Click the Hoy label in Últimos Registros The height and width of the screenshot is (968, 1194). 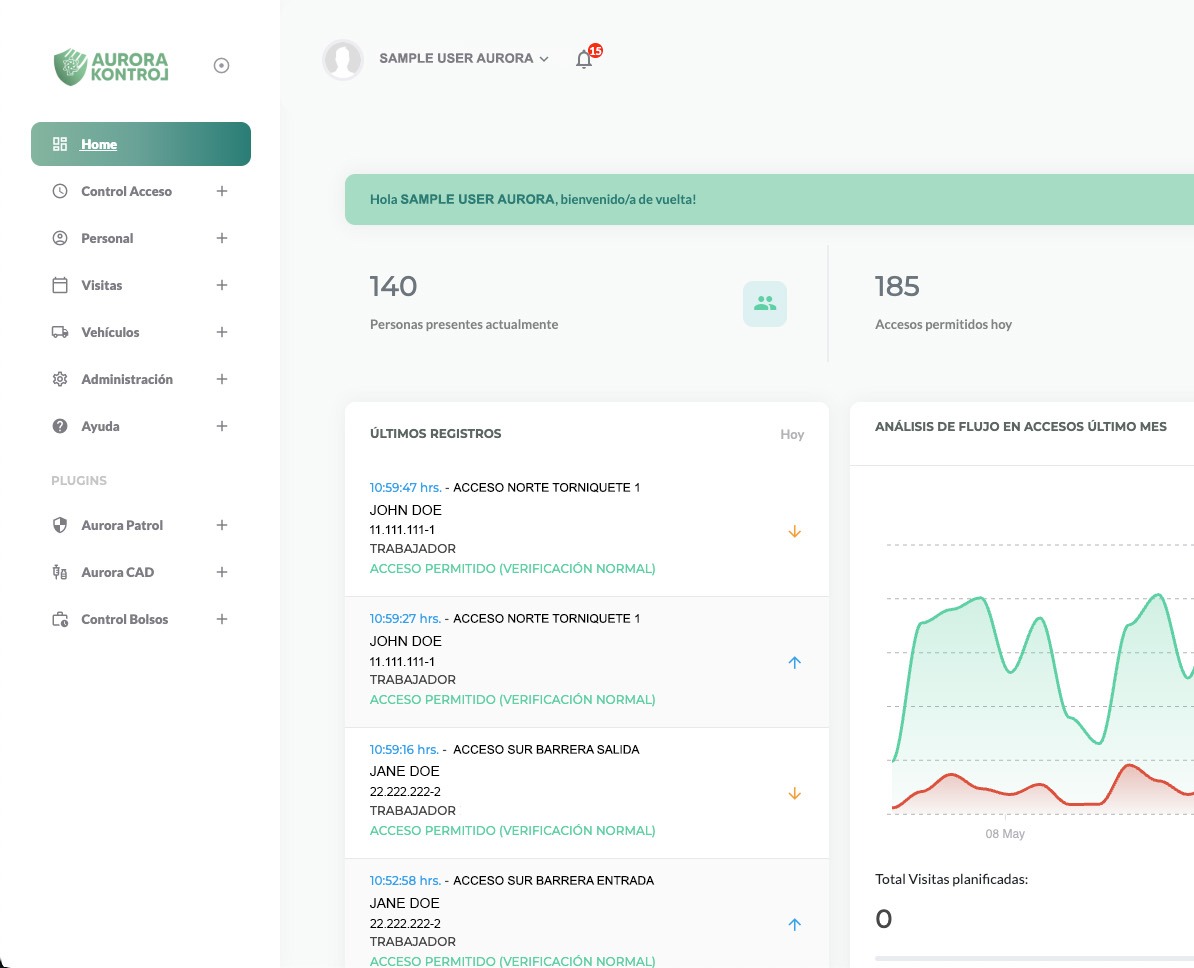[x=792, y=434]
